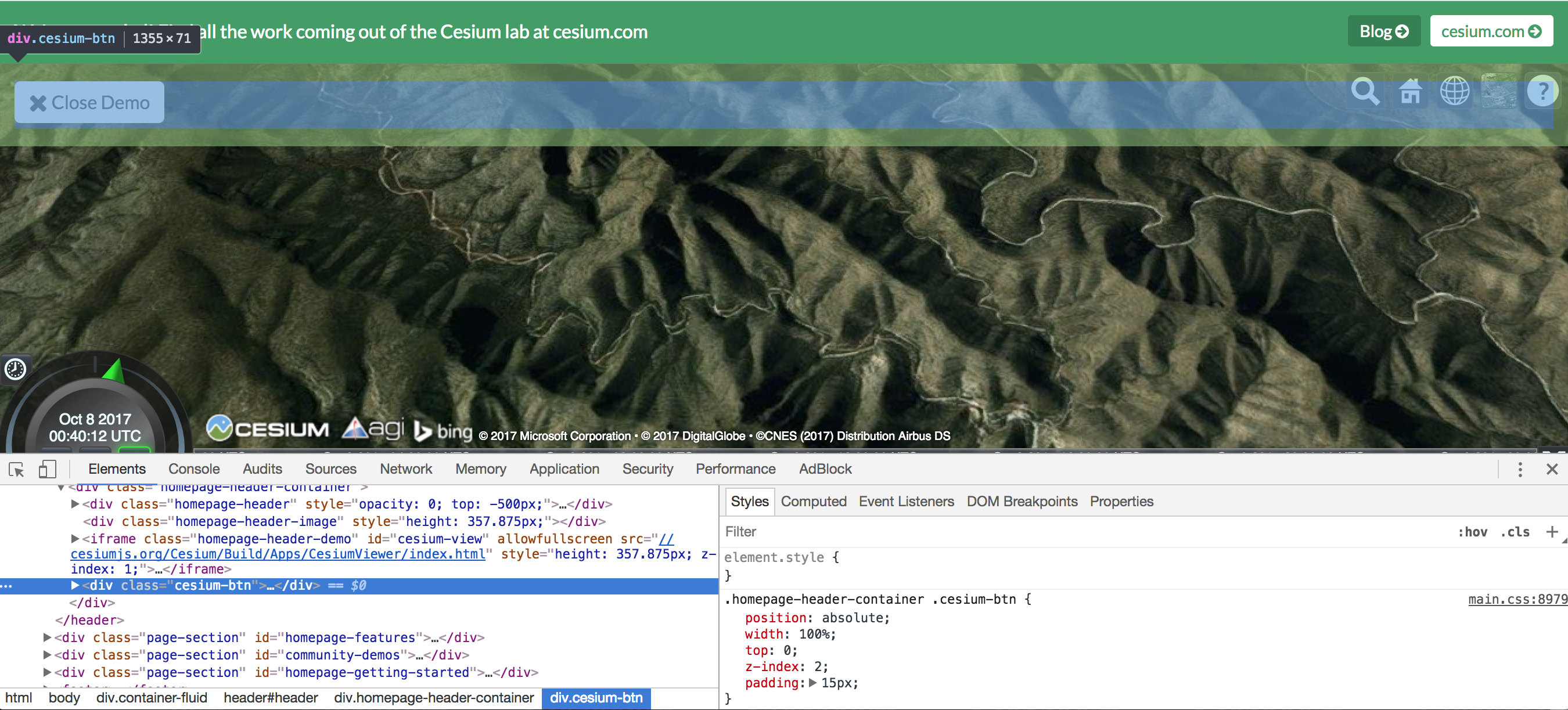Switch to the Console tab
Viewport: 1568px width, 710px height.
pos(193,469)
